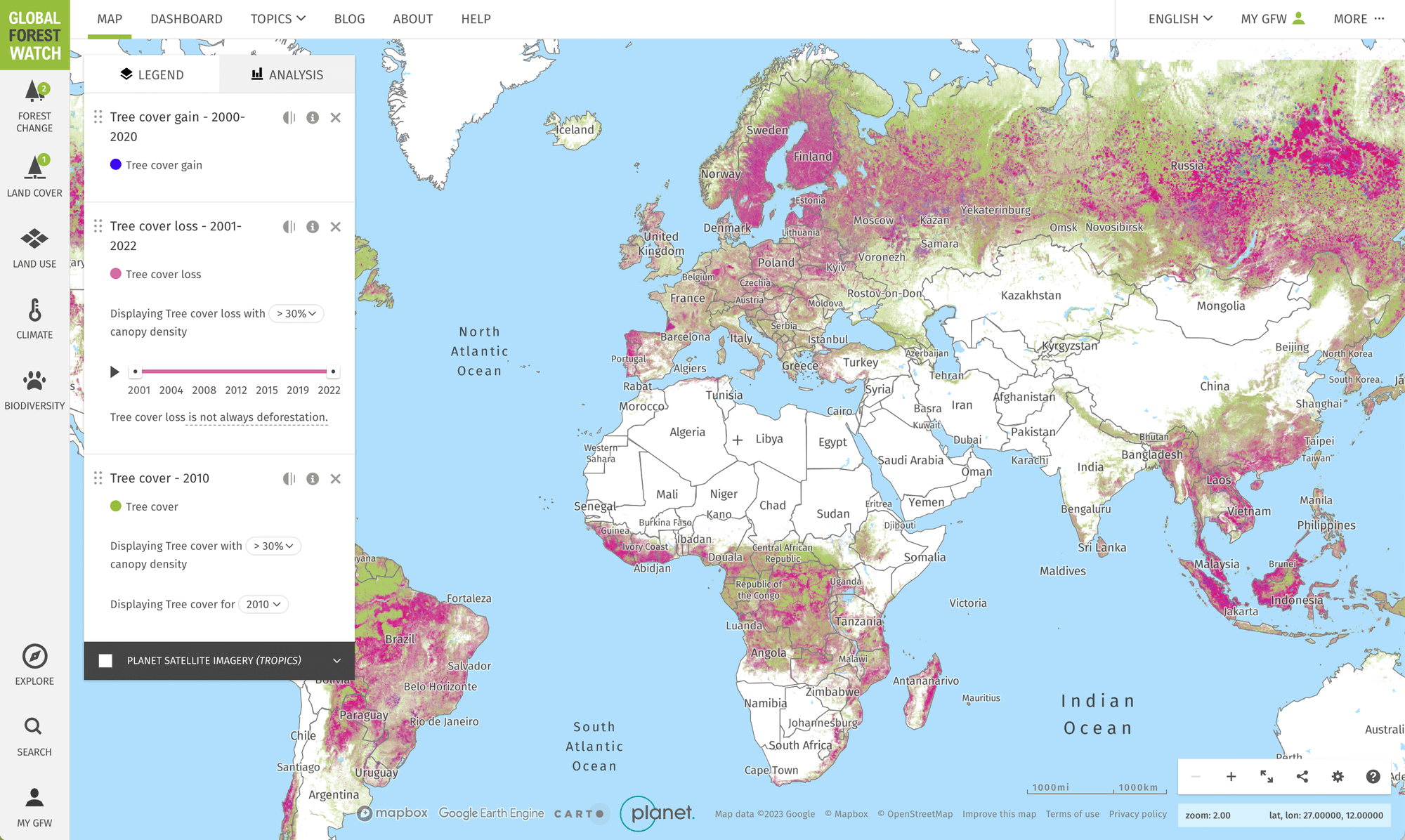
Task: Open the Tree cover loss canopy density dropdown
Action: (296, 313)
